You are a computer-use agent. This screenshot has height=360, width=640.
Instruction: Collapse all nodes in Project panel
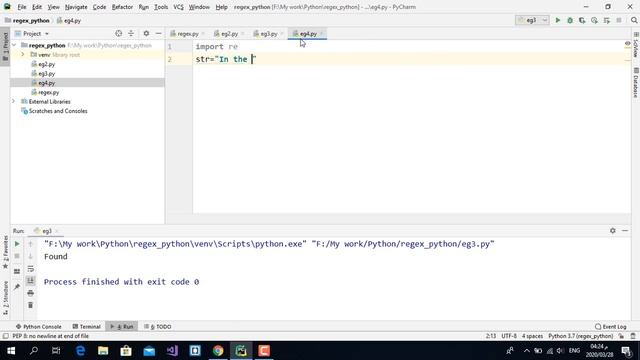click(131, 33)
